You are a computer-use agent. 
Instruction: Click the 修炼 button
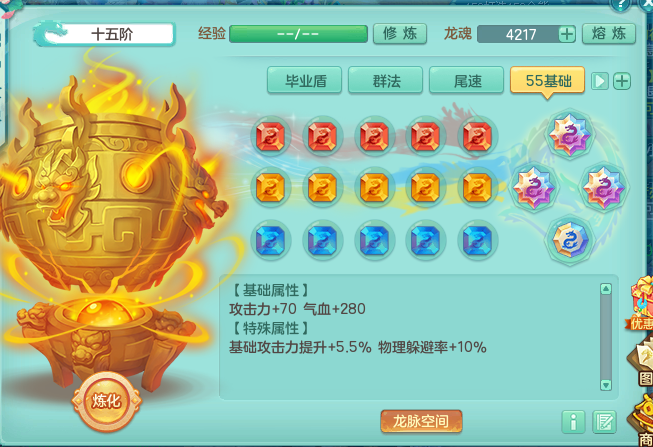click(400, 34)
